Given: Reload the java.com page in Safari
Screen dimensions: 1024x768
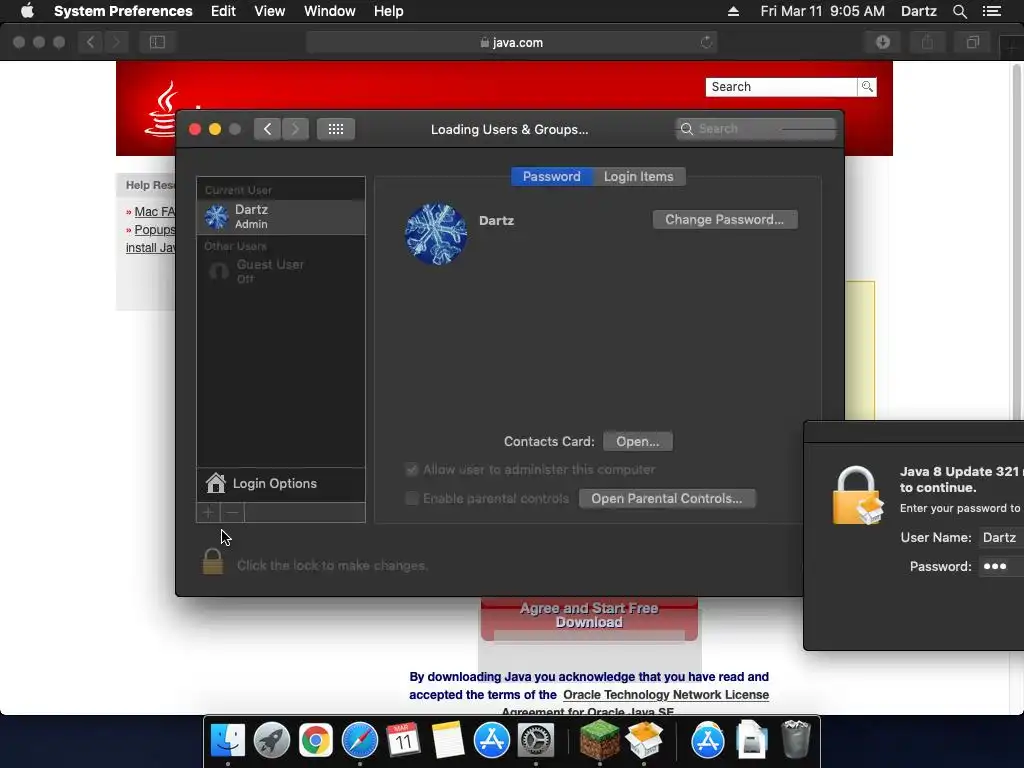Looking at the screenshot, I should pos(707,42).
